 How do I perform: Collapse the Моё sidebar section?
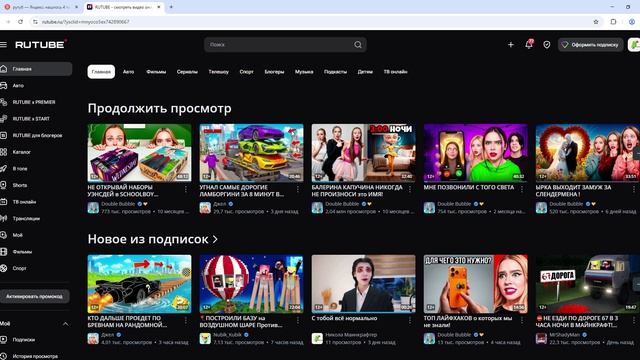(65, 324)
